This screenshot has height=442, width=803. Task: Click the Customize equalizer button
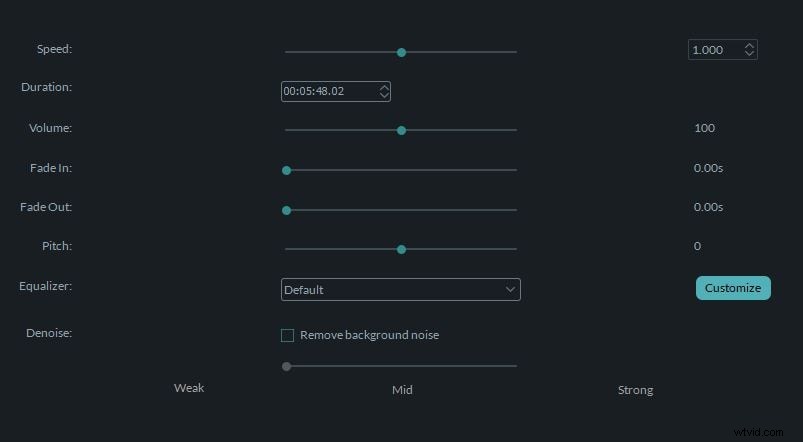click(x=733, y=288)
